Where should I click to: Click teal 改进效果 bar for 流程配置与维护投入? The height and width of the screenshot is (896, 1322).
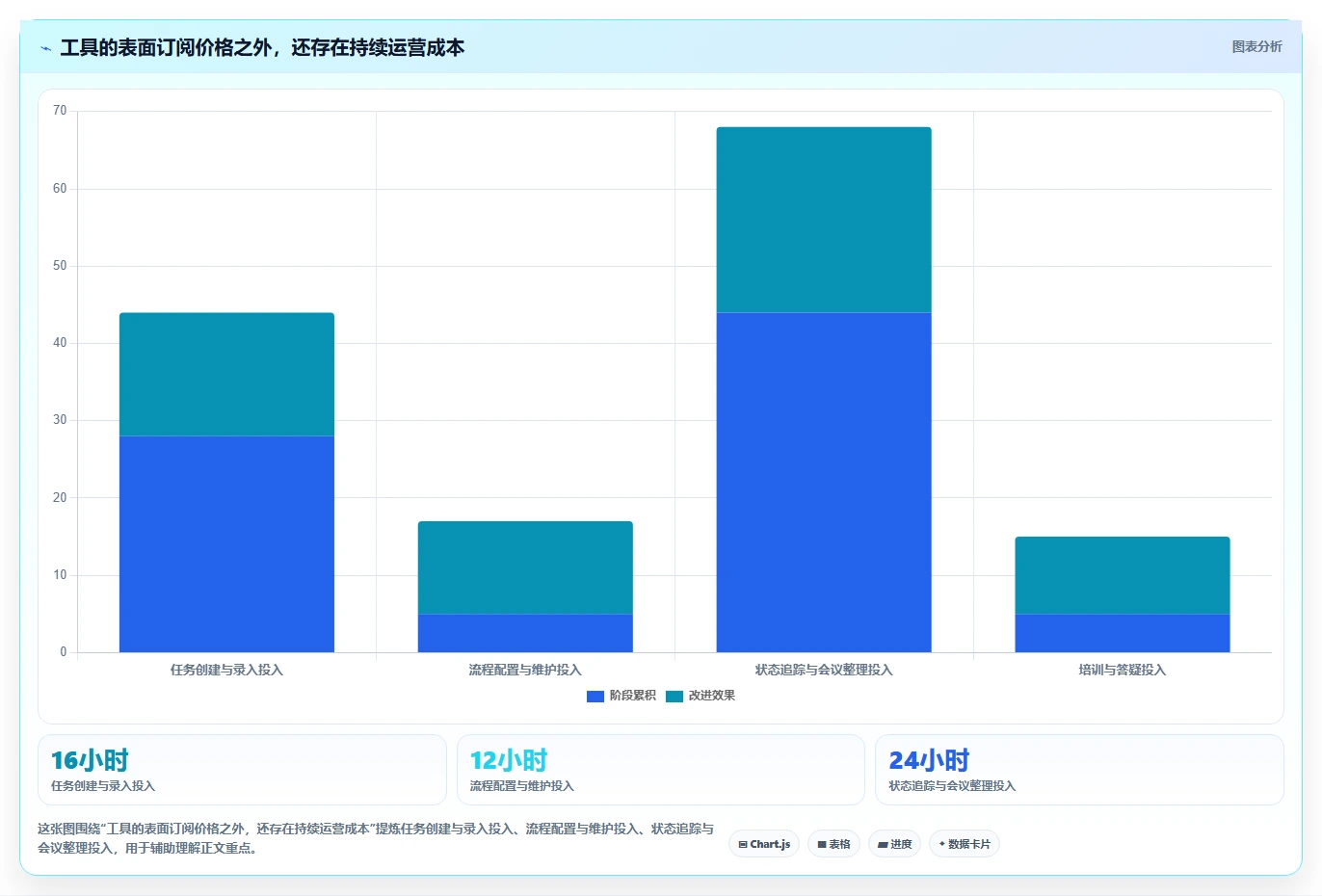pyautogui.click(x=525, y=567)
